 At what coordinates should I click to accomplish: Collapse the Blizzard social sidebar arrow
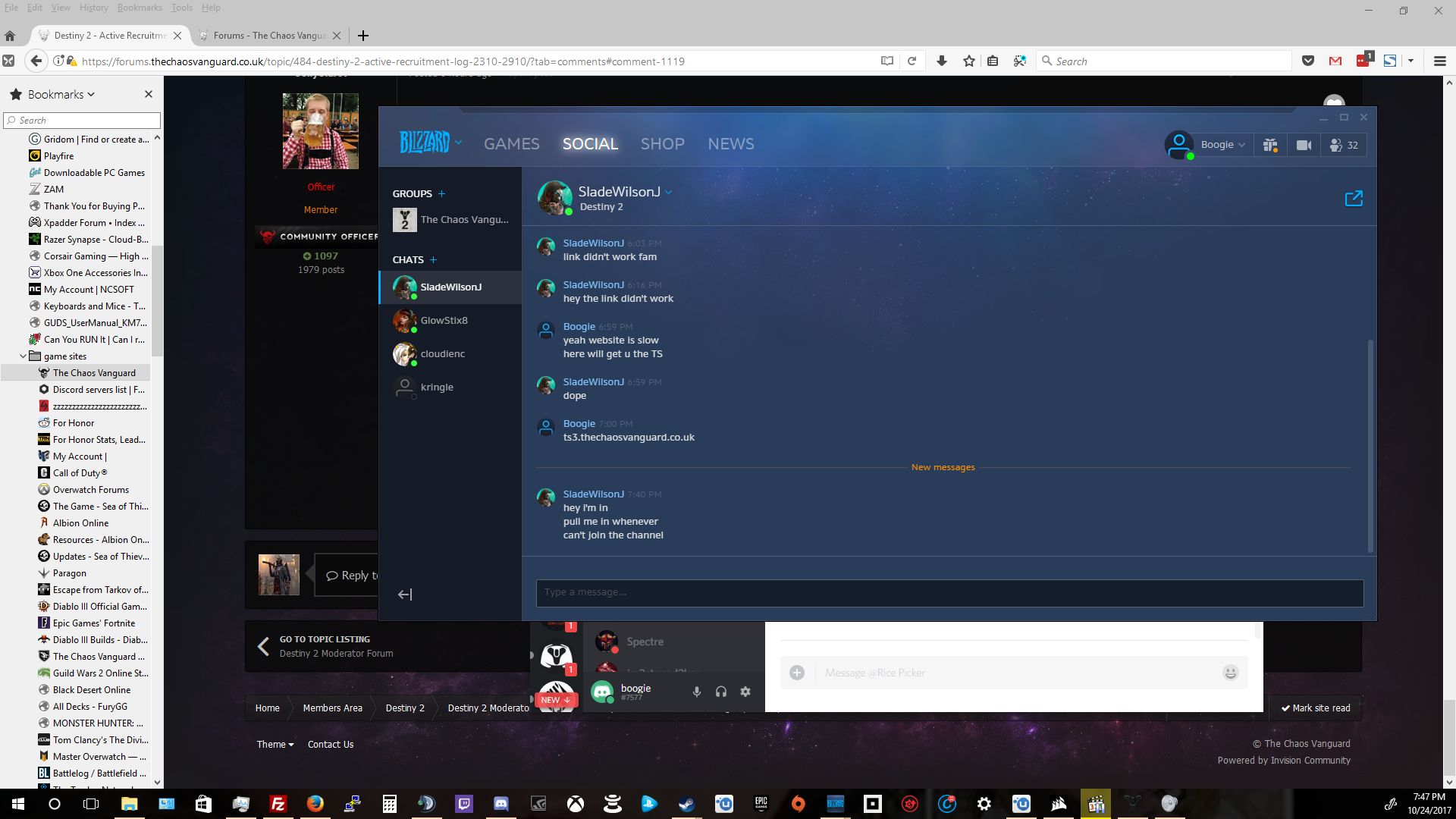point(405,595)
